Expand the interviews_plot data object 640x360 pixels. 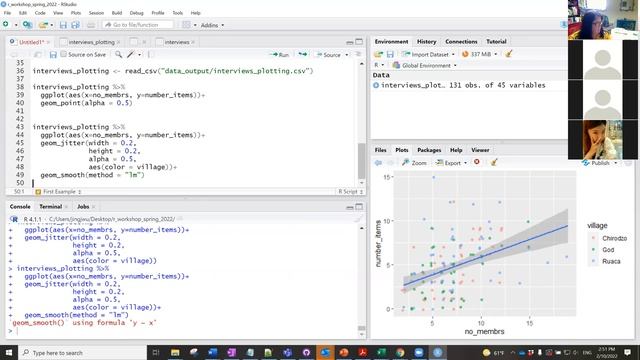376,85
